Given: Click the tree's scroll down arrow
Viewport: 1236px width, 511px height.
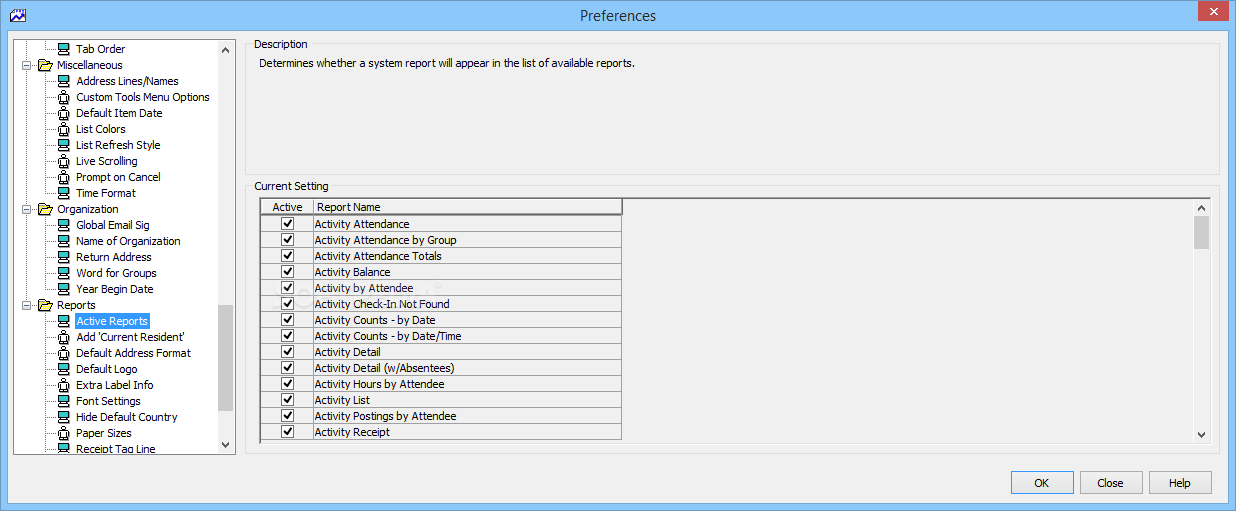Looking at the screenshot, I should (226, 445).
